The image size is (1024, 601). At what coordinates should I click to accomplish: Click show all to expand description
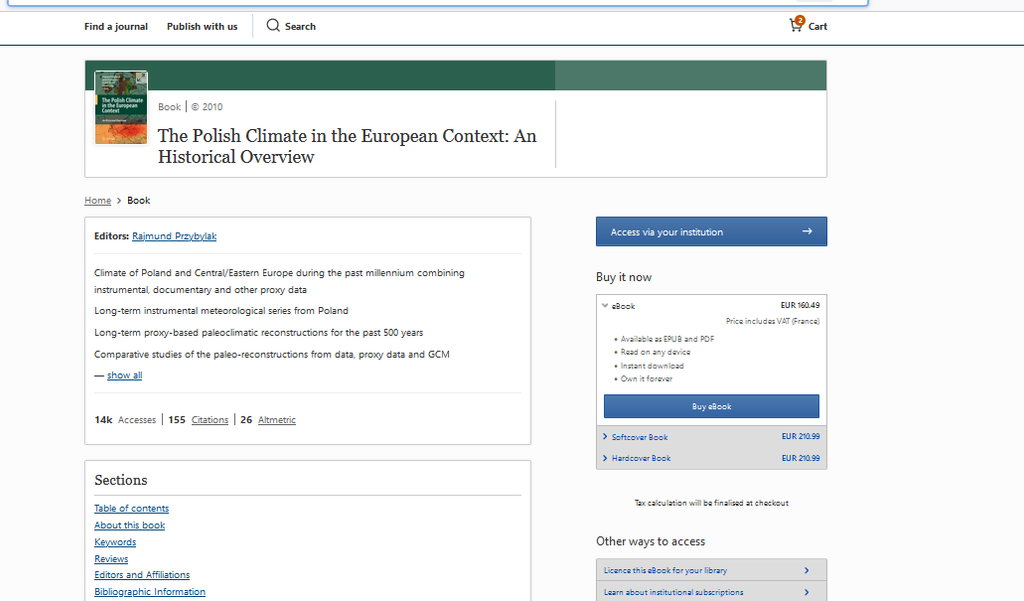[124, 375]
